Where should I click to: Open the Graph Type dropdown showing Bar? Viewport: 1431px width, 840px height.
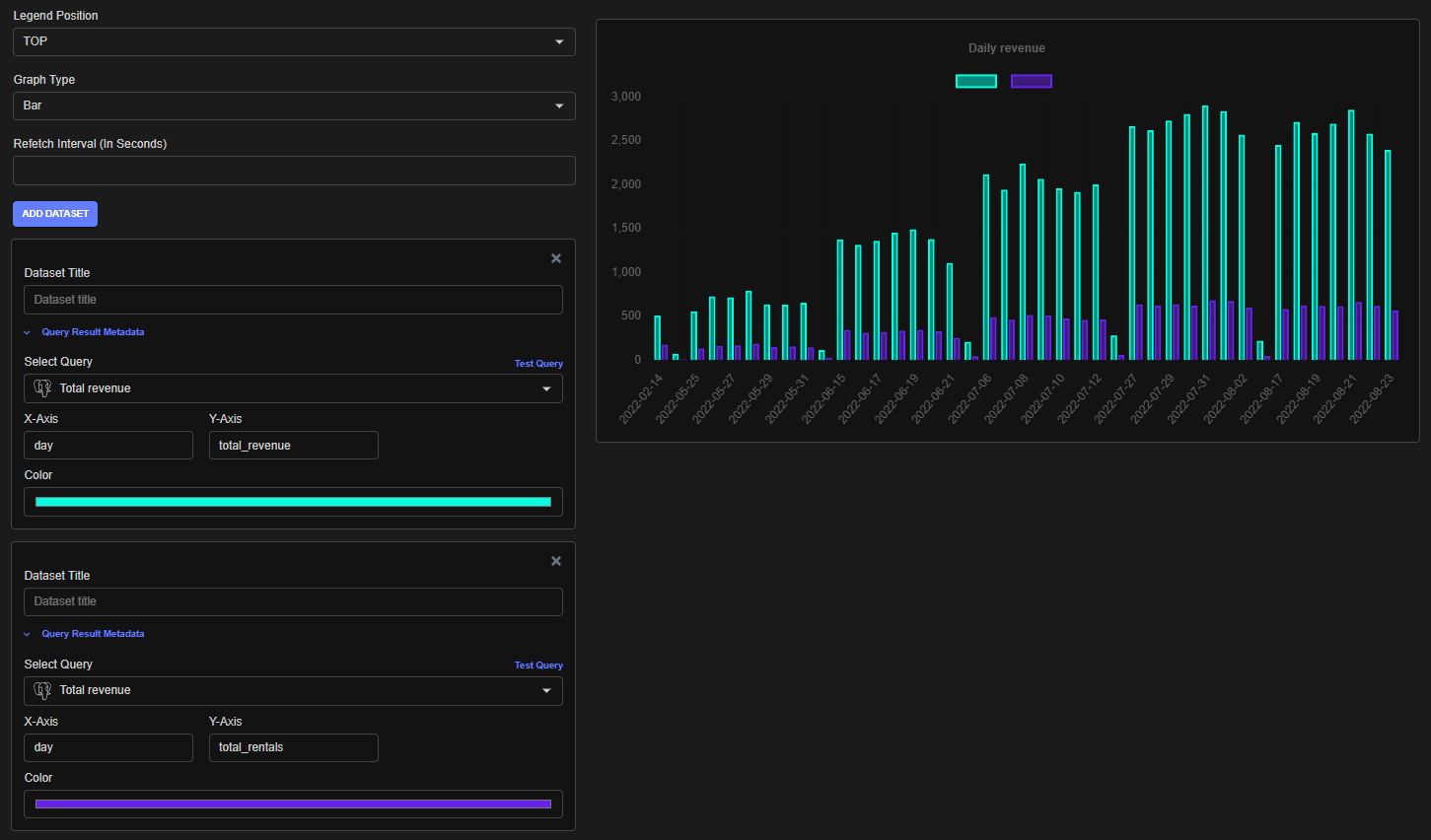[x=294, y=105]
